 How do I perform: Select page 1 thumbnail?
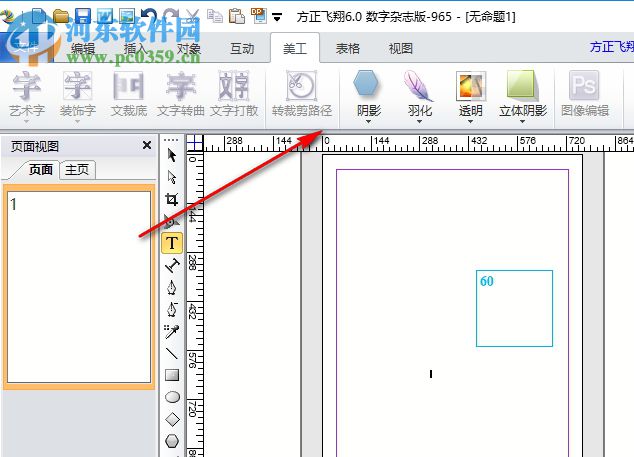pyautogui.click(x=79, y=287)
